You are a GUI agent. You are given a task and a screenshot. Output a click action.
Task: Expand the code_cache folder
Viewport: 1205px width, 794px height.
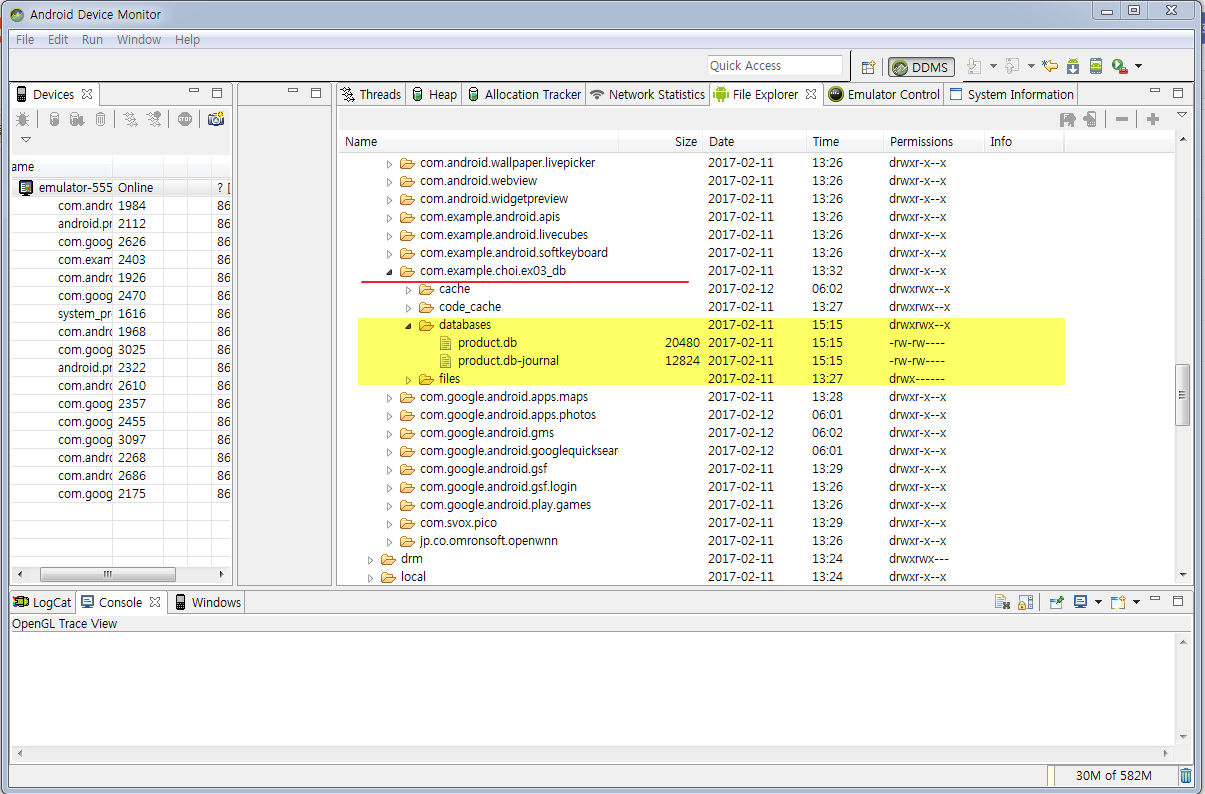408,307
